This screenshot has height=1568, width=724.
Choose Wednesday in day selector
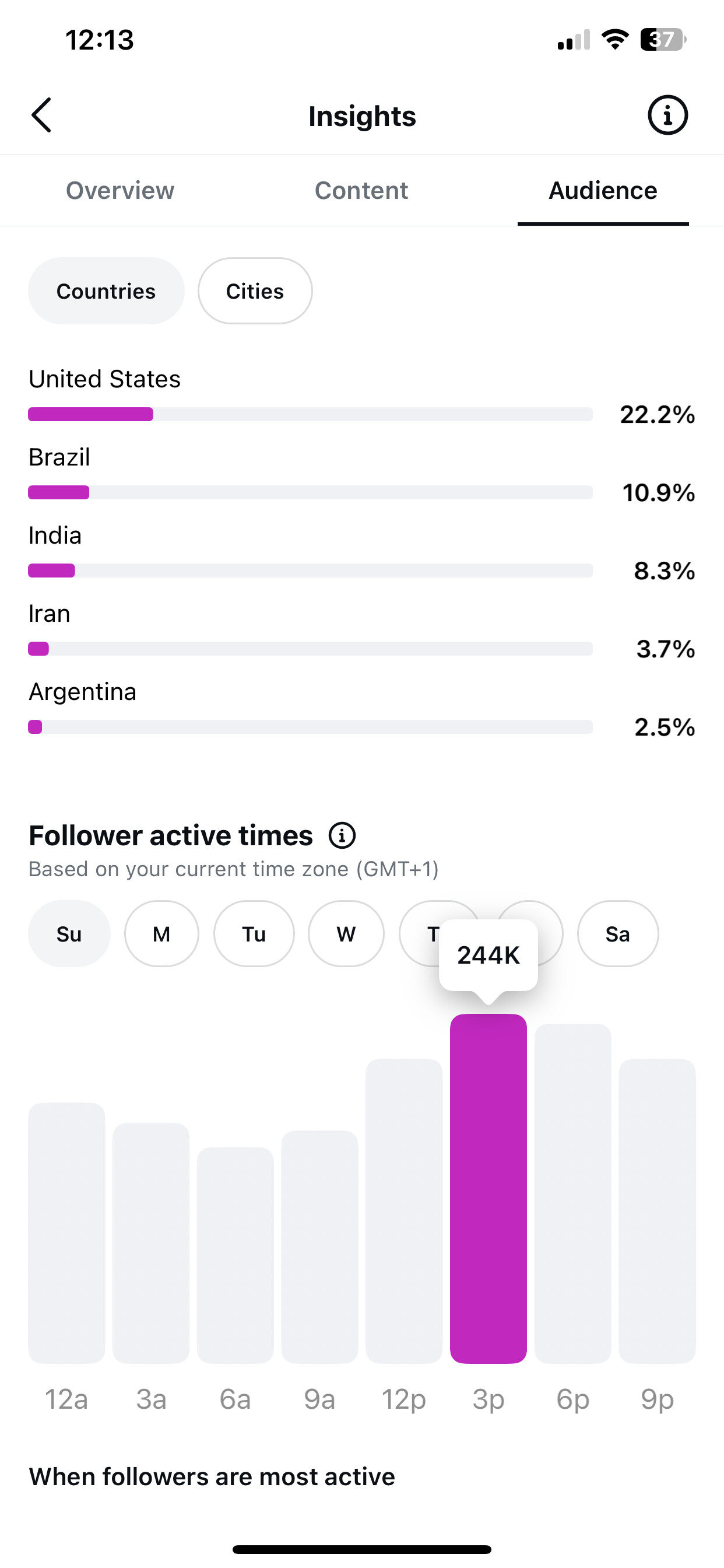click(x=346, y=934)
